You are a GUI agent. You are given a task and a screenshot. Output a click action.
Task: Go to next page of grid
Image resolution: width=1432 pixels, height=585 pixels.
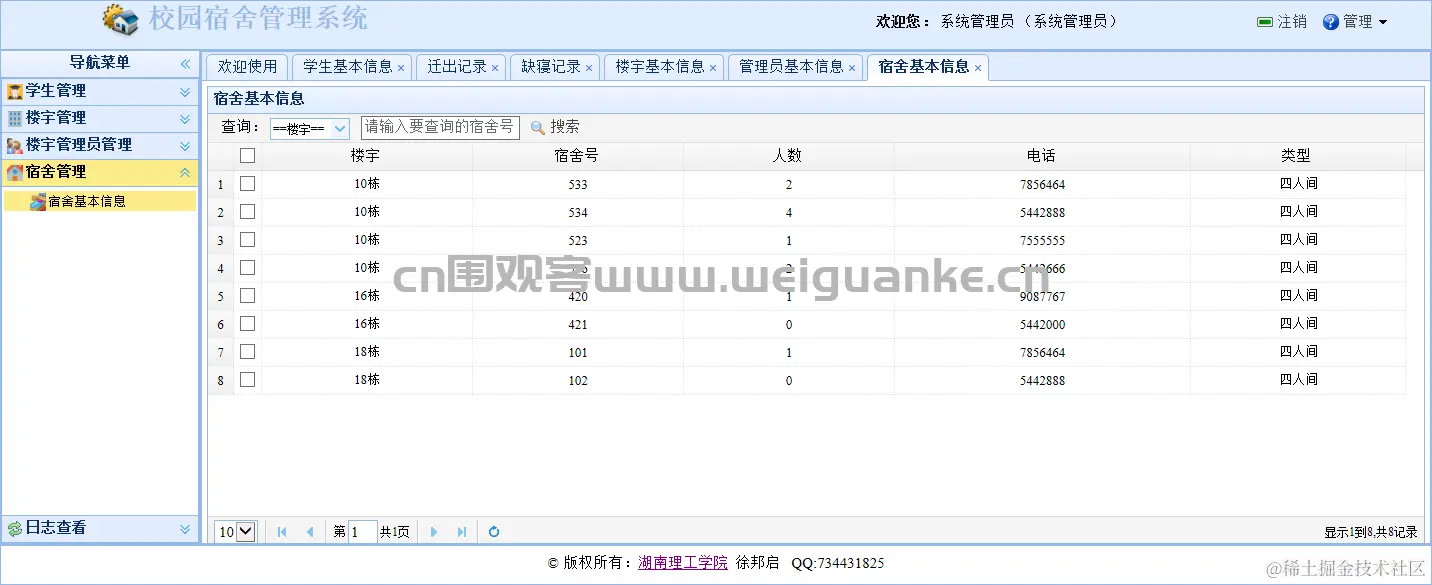(x=434, y=532)
